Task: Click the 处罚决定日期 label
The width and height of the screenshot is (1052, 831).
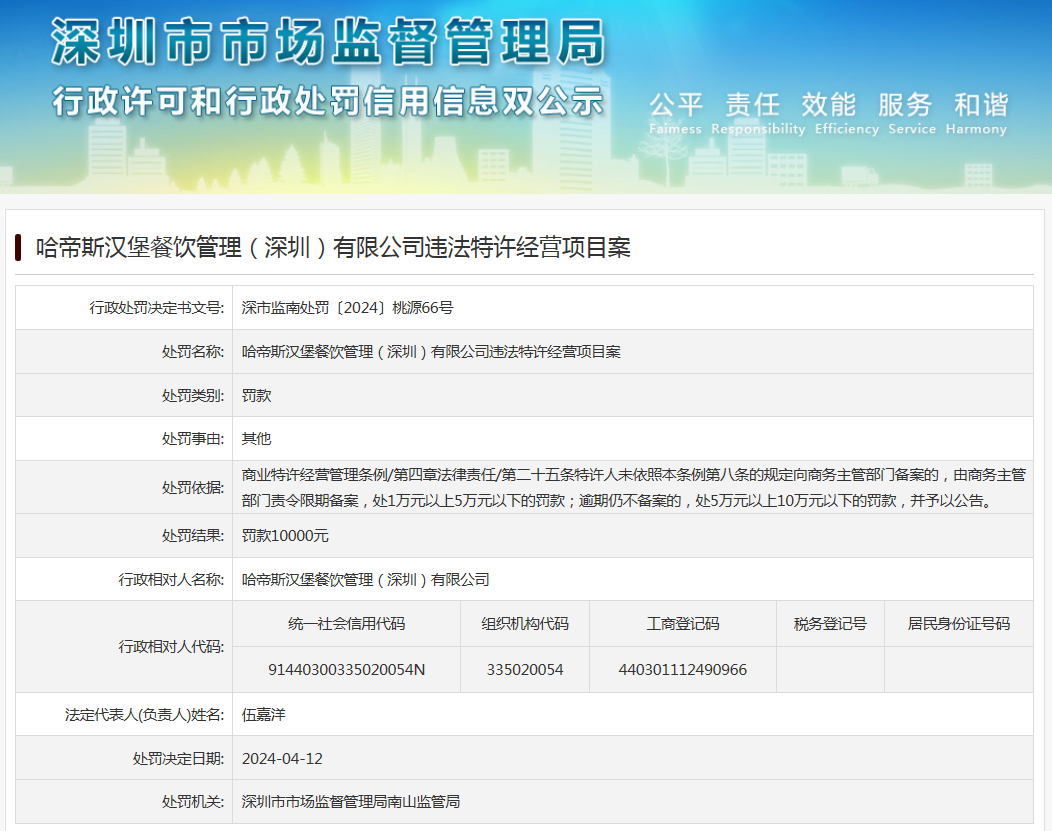Action: pyautogui.click(x=178, y=759)
